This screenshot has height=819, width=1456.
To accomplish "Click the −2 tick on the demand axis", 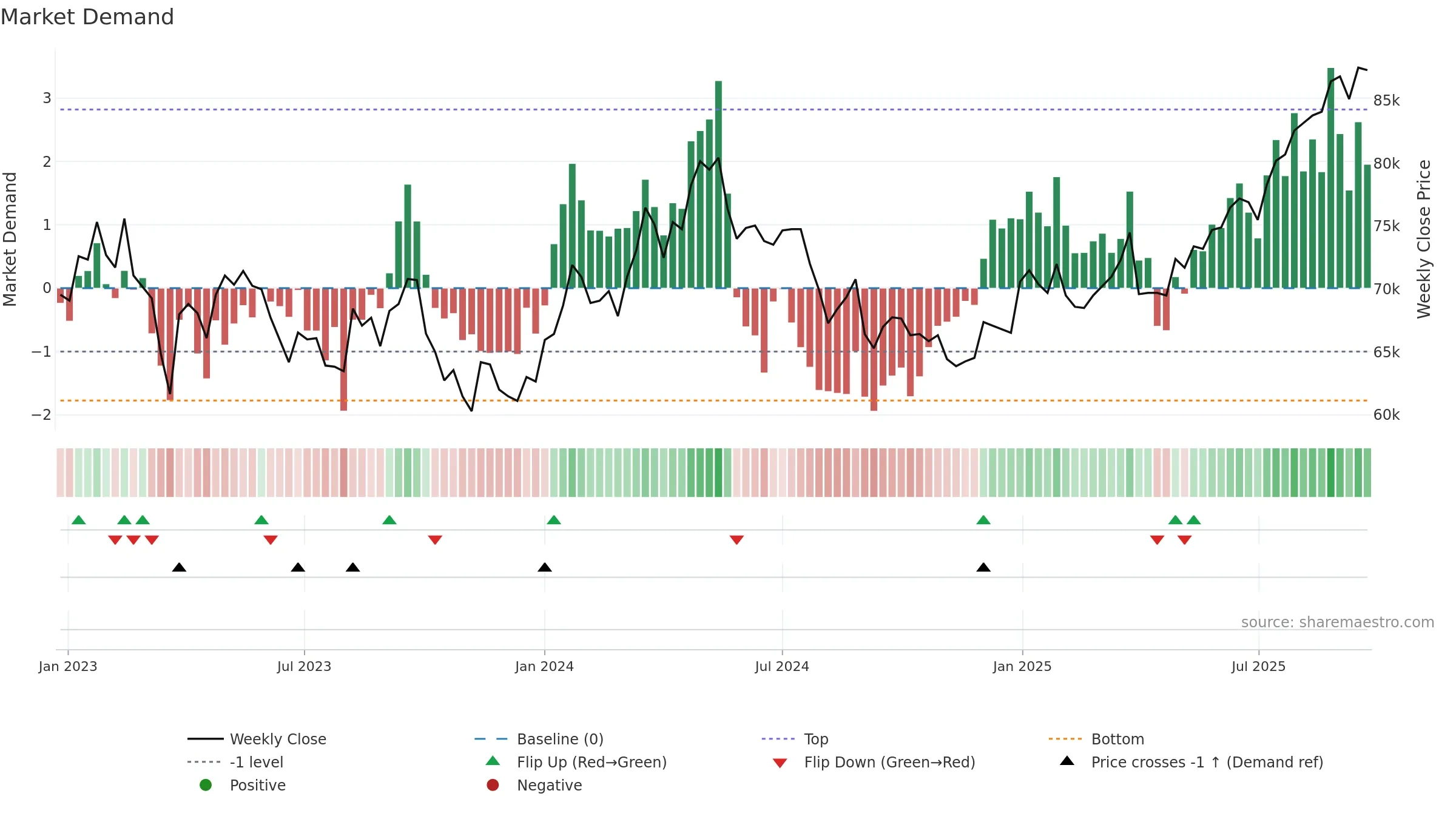I will (41, 415).
